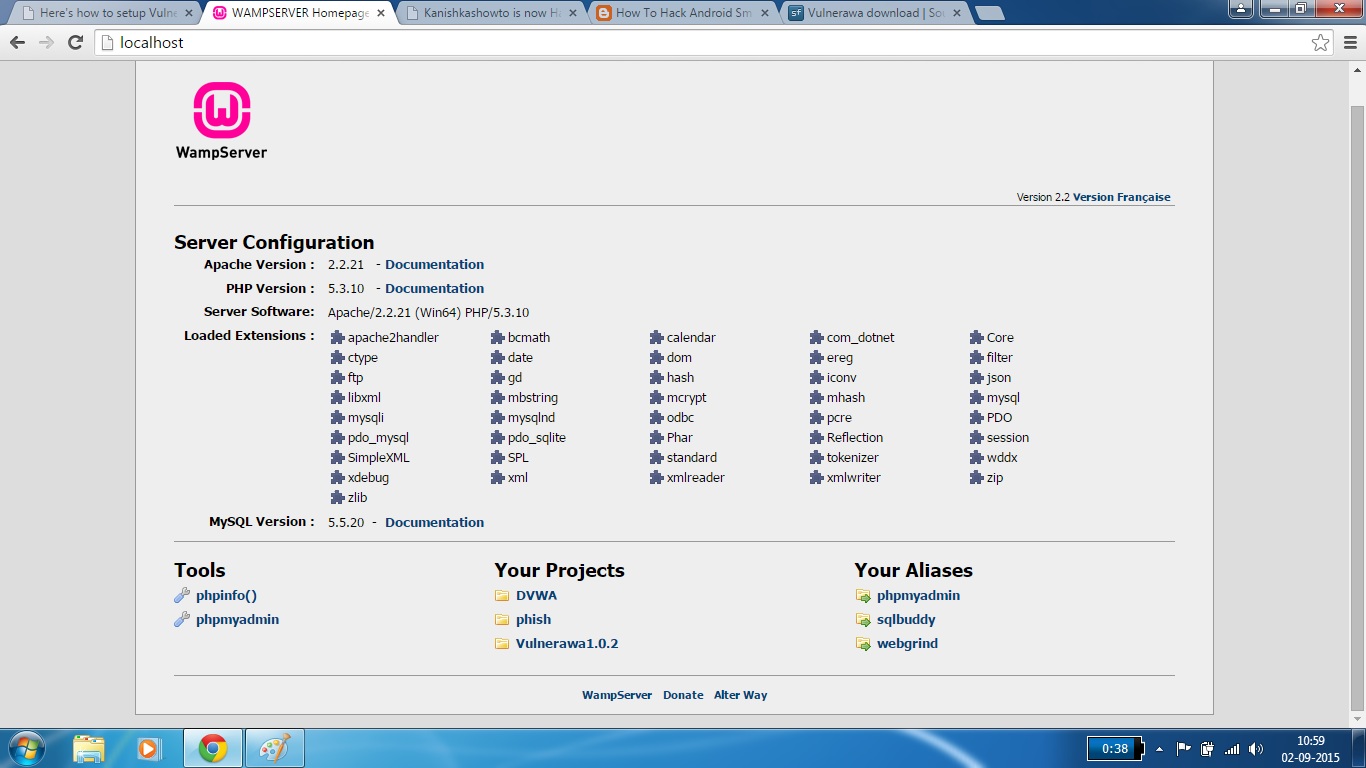
Task: Open the phpinfo() tool link
Action: tap(226, 596)
